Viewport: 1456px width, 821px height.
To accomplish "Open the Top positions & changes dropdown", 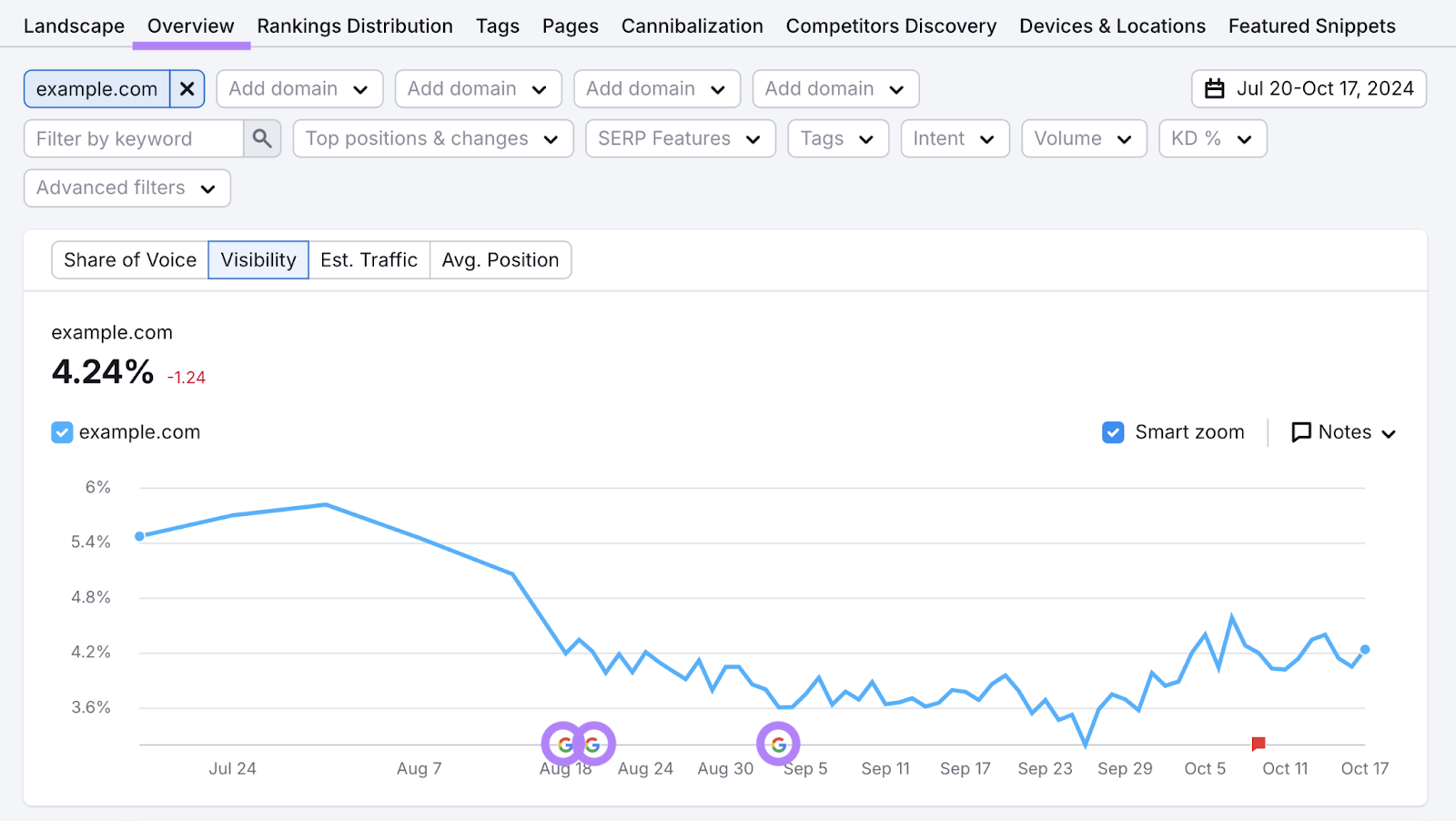I will pyautogui.click(x=432, y=138).
